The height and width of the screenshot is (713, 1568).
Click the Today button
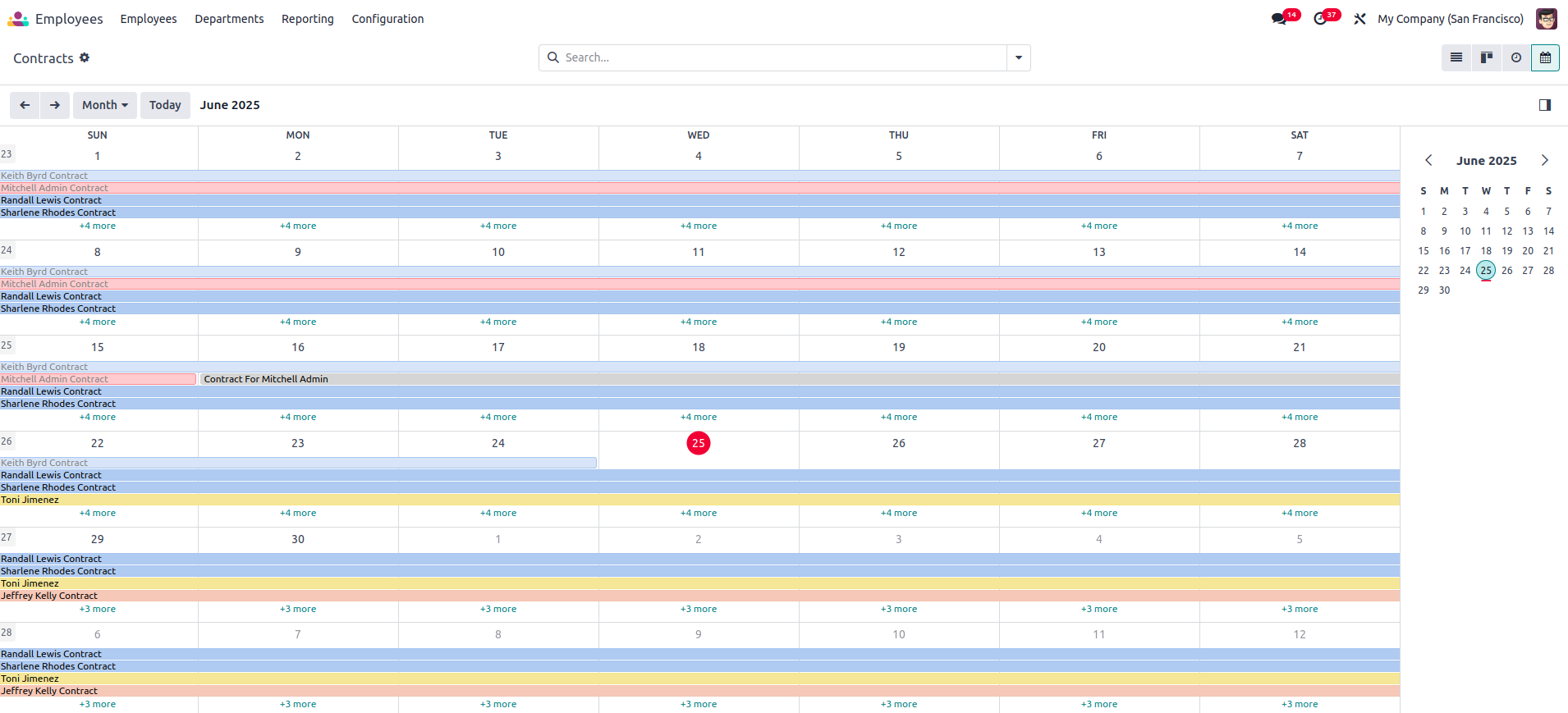165,105
